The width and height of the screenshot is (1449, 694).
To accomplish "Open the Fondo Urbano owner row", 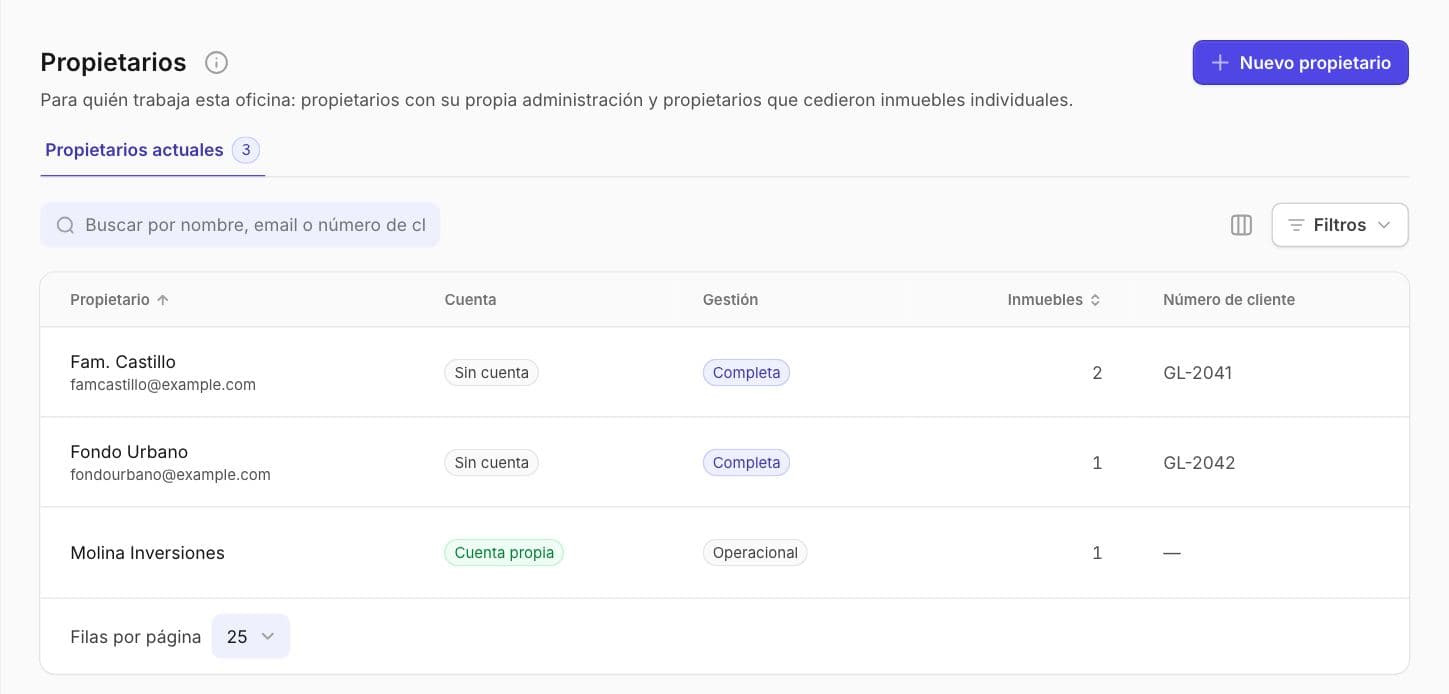I will [724, 462].
